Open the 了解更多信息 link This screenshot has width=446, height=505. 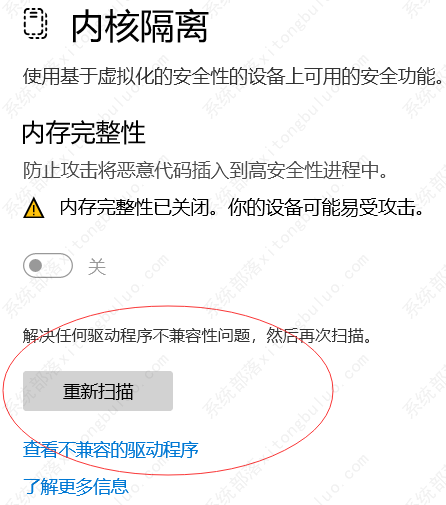[x=76, y=487]
